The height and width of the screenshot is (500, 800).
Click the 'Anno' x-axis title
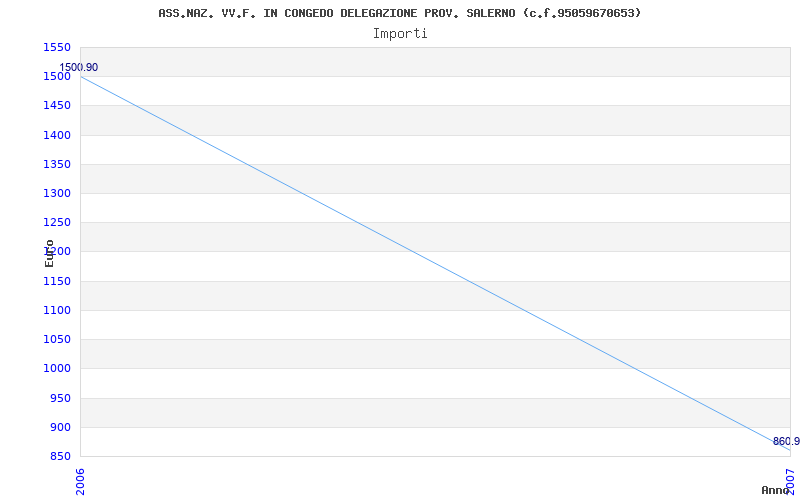pos(775,490)
